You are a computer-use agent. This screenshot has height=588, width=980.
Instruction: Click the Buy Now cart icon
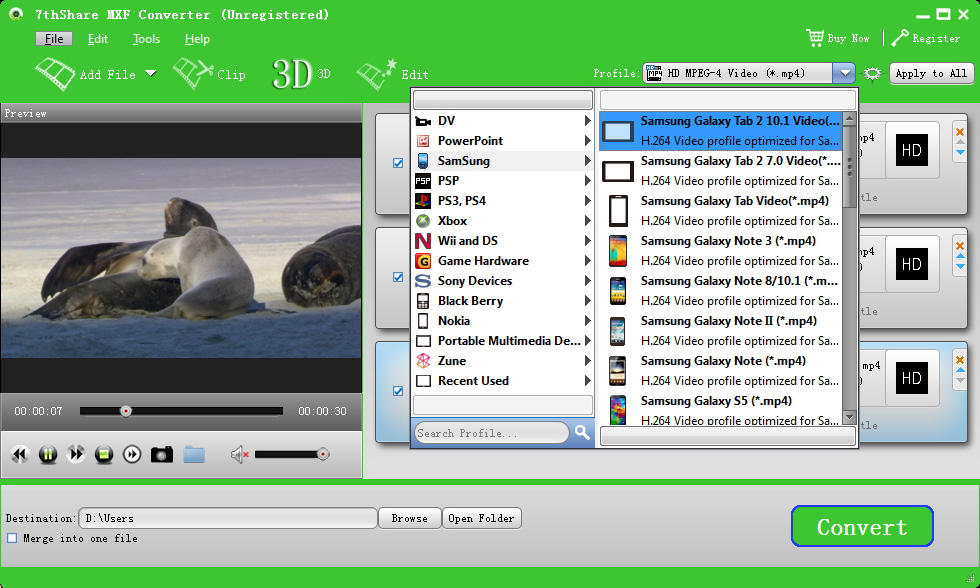point(815,37)
